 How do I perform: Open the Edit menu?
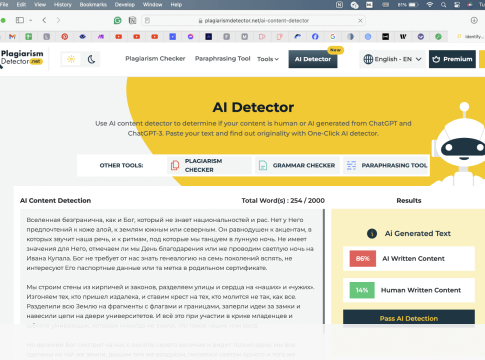(x=21, y=5)
